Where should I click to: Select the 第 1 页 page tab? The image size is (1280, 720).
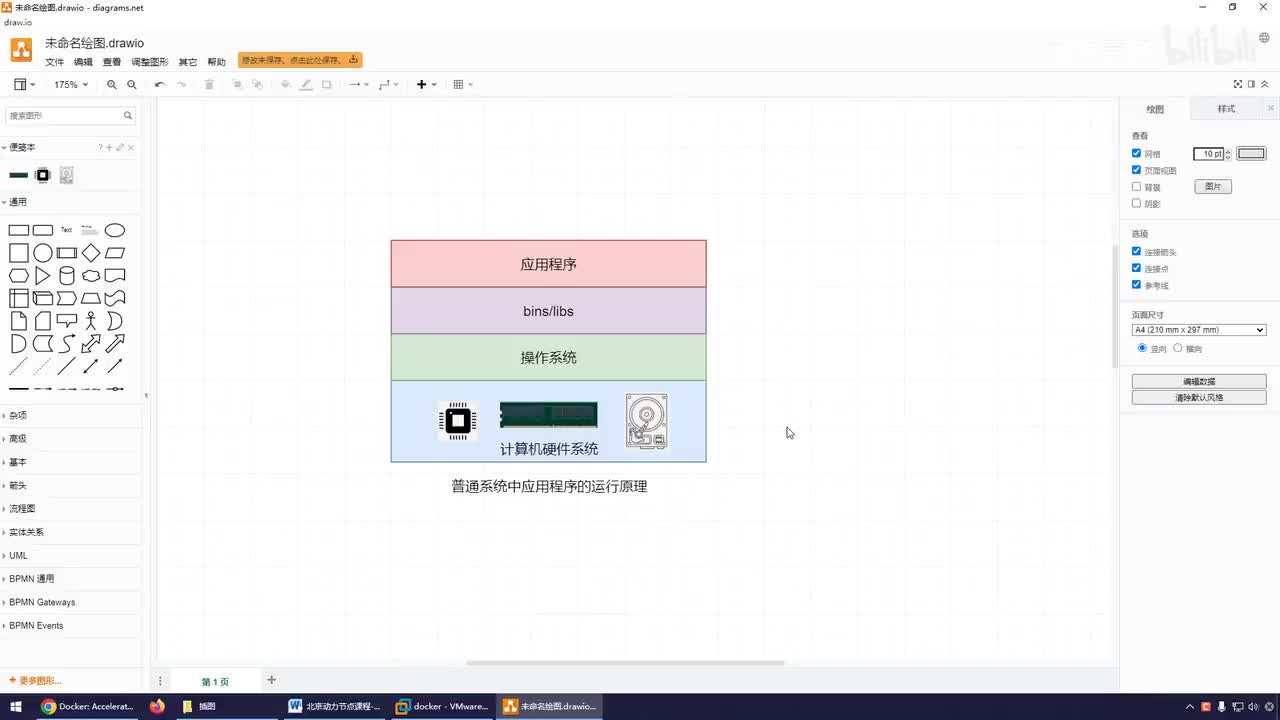tap(215, 682)
